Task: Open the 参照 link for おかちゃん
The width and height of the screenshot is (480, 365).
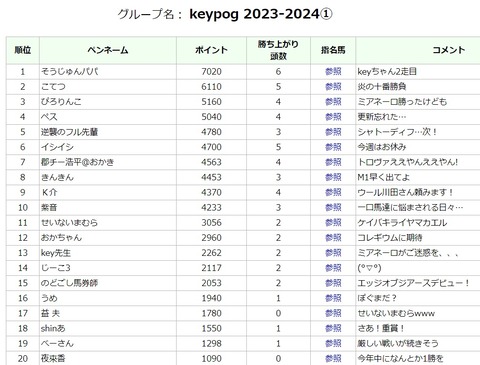Action: (333, 238)
